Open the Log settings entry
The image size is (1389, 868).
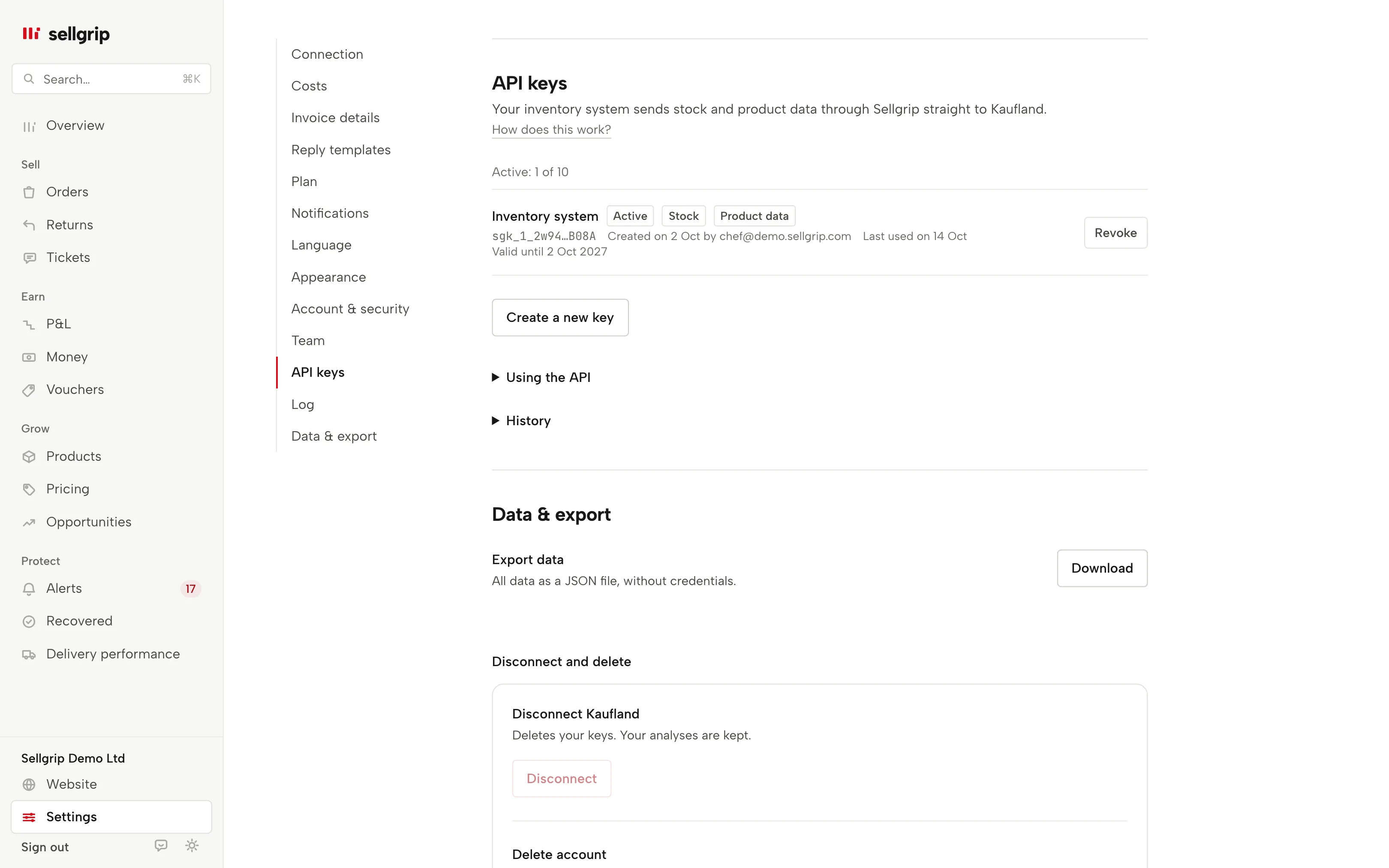(x=303, y=404)
